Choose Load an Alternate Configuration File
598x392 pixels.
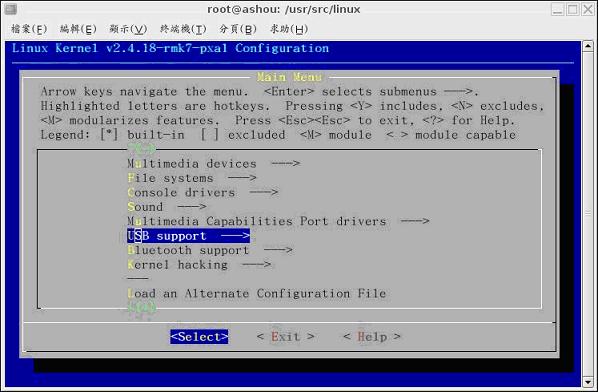click(257, 293)
